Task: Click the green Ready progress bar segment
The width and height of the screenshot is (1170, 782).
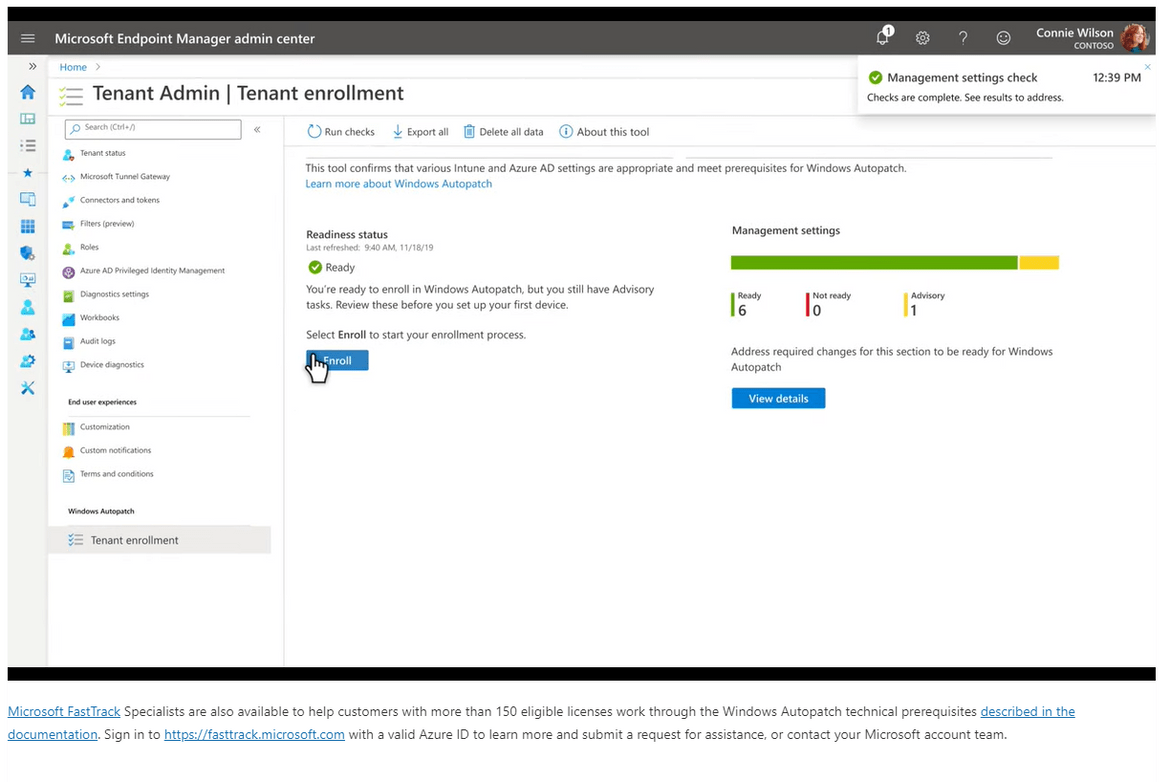Action: pyautogui.click(x=874, y=263)
